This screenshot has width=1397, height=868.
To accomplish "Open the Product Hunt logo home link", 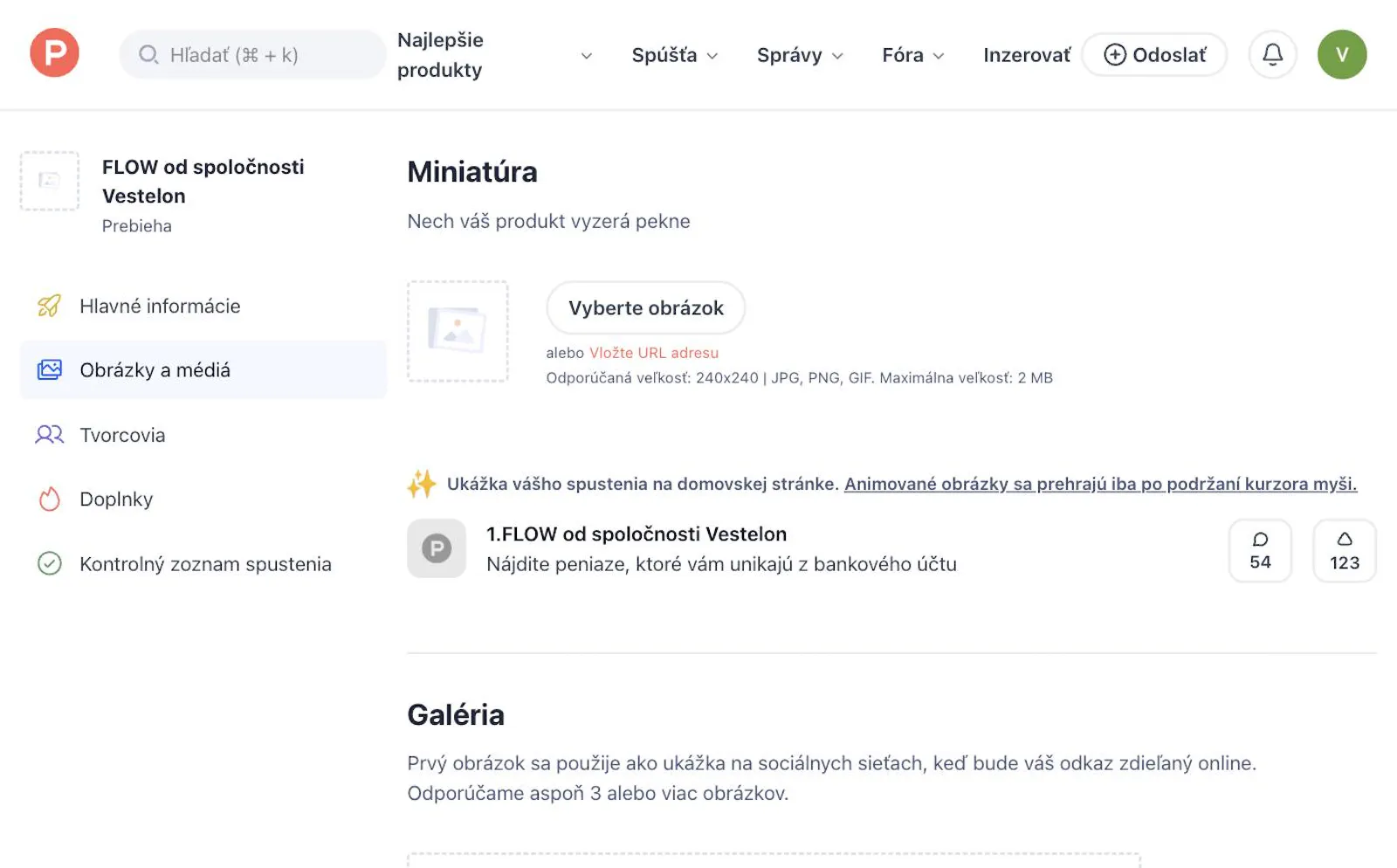I will pos(54,53).
